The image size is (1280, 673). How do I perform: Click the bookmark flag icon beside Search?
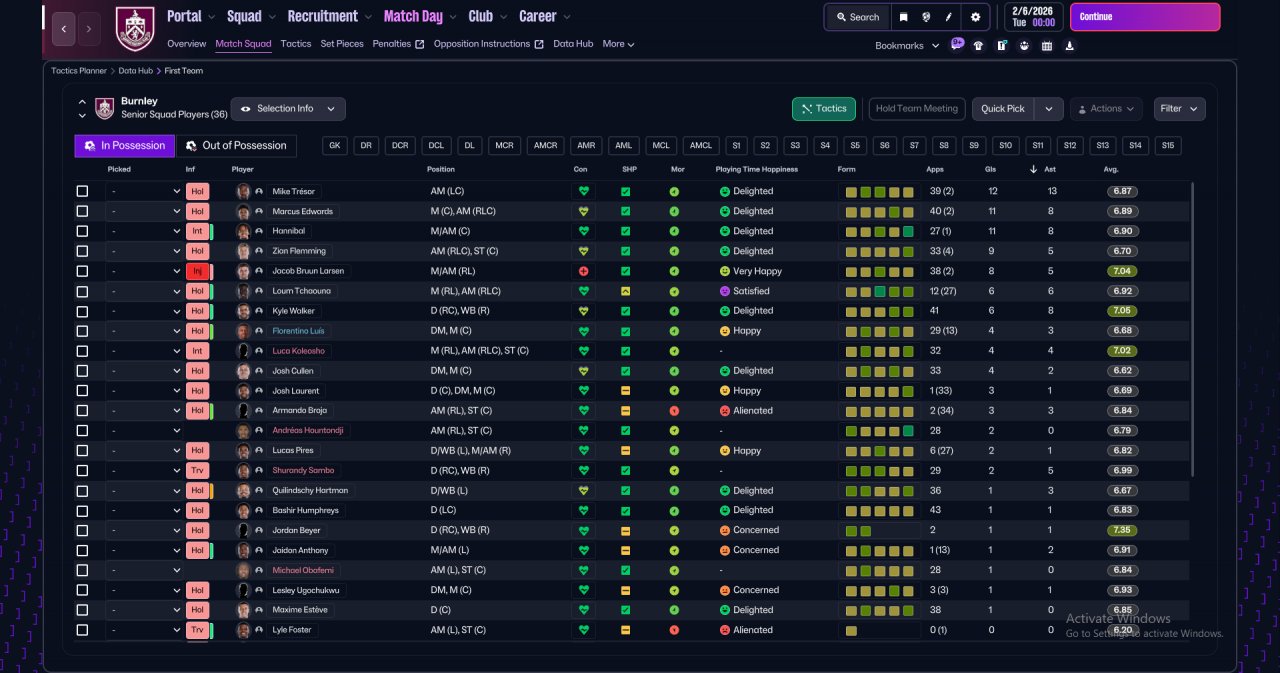tap(903, 17)
